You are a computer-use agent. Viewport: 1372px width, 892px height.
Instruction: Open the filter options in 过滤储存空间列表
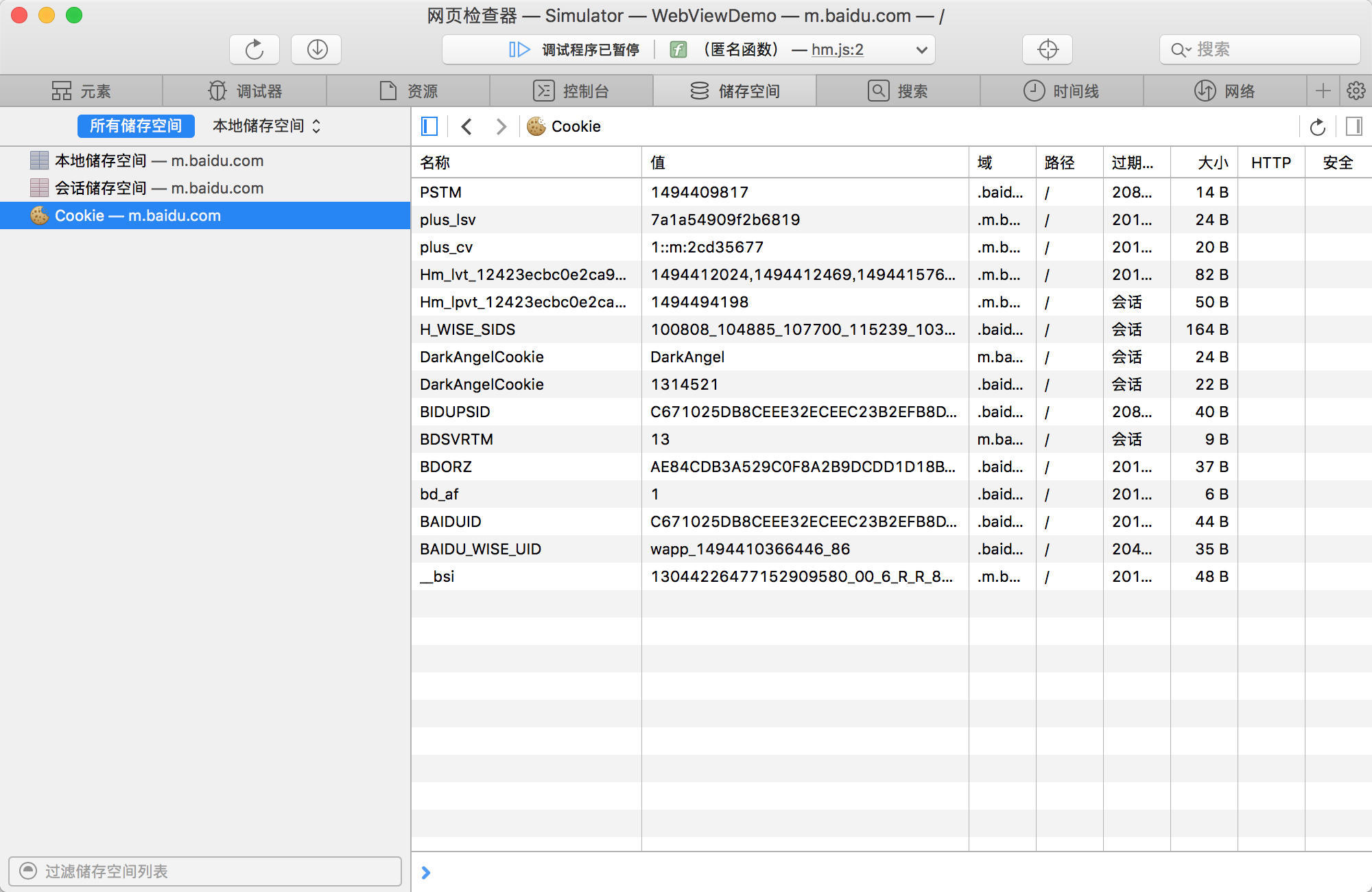pyautogui.click(x=28, y=871)
